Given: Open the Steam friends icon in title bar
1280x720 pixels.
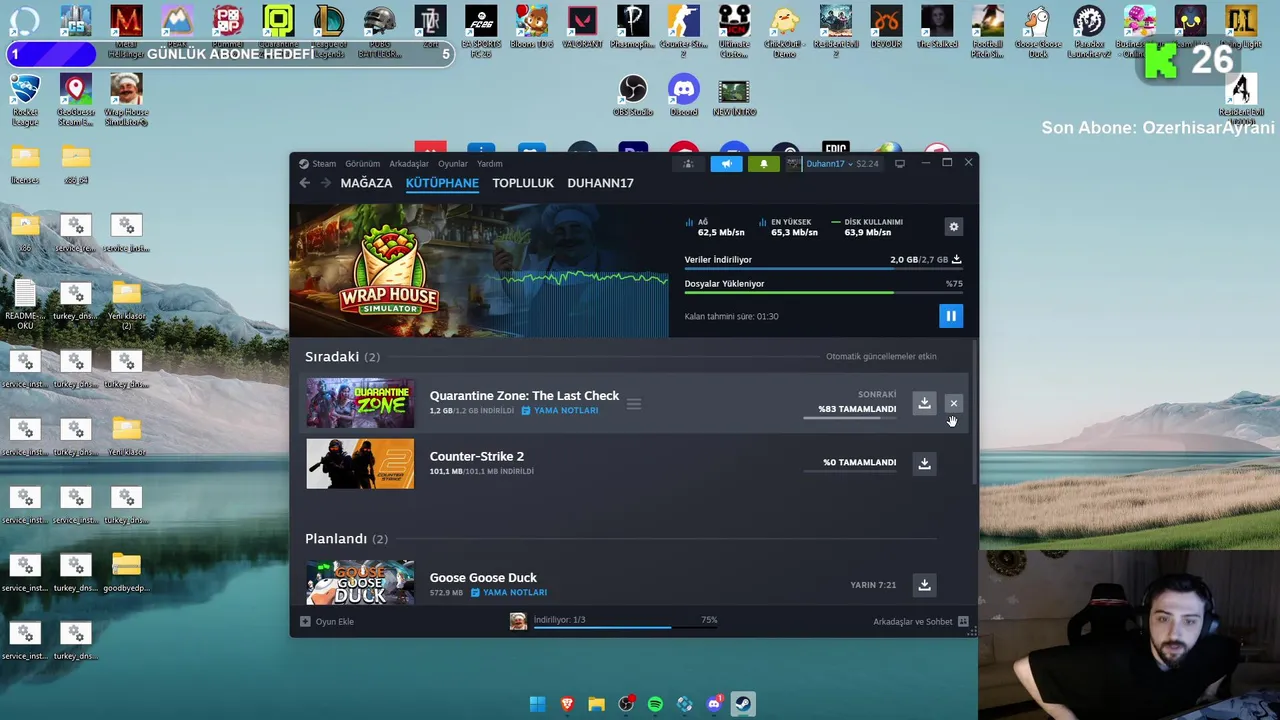Looking at the screenshot, I should [688, 164].
